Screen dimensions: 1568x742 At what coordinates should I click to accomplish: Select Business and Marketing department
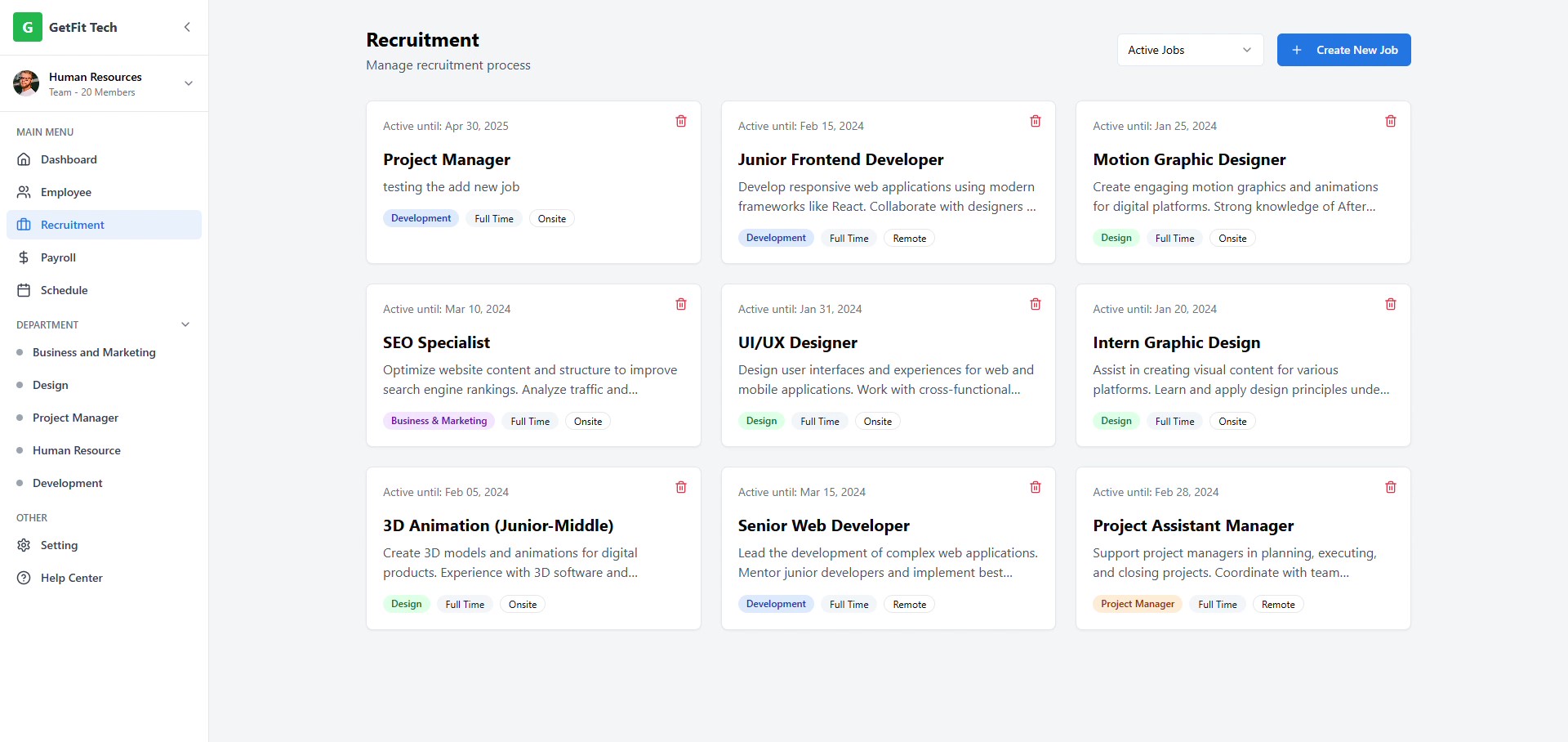click(93, 352)
